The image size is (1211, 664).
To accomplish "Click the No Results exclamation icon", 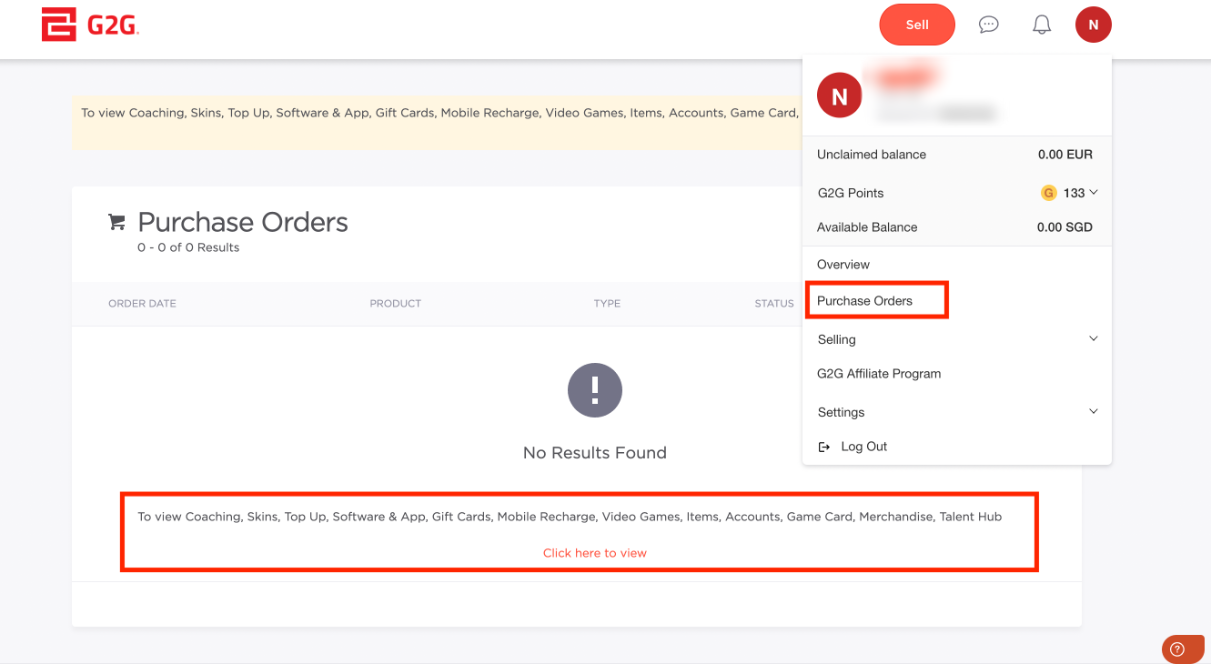I will click(x=595, y=390).
